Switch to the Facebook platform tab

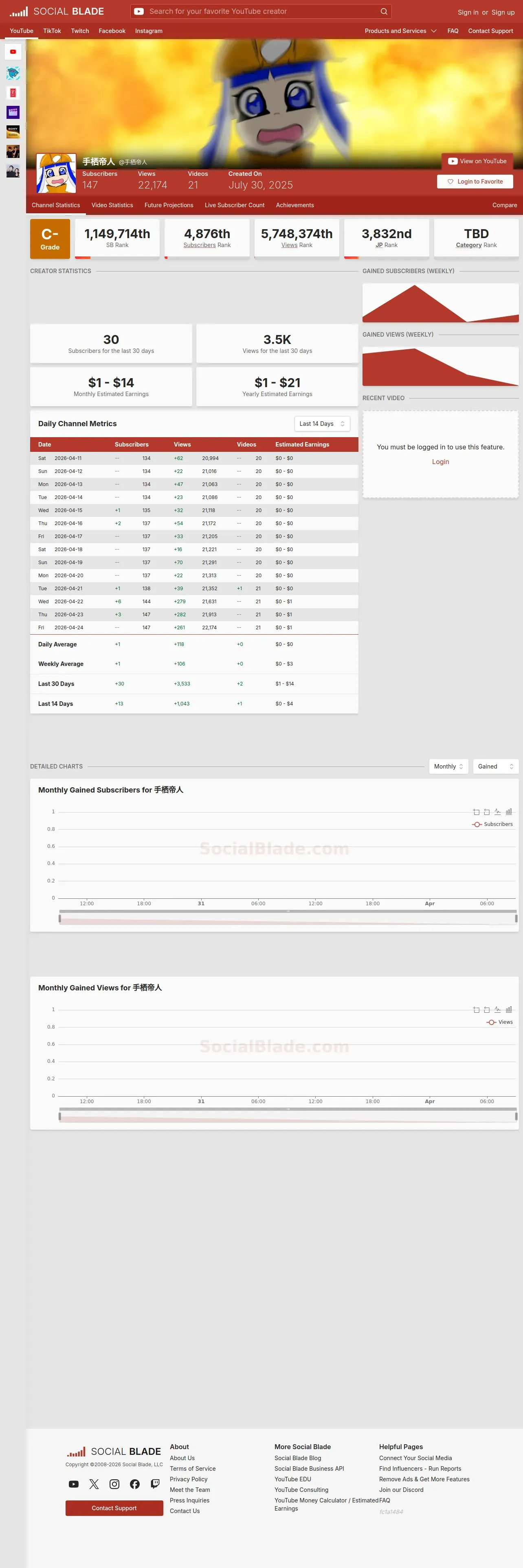pyautogui.click(x=112, y=31)
